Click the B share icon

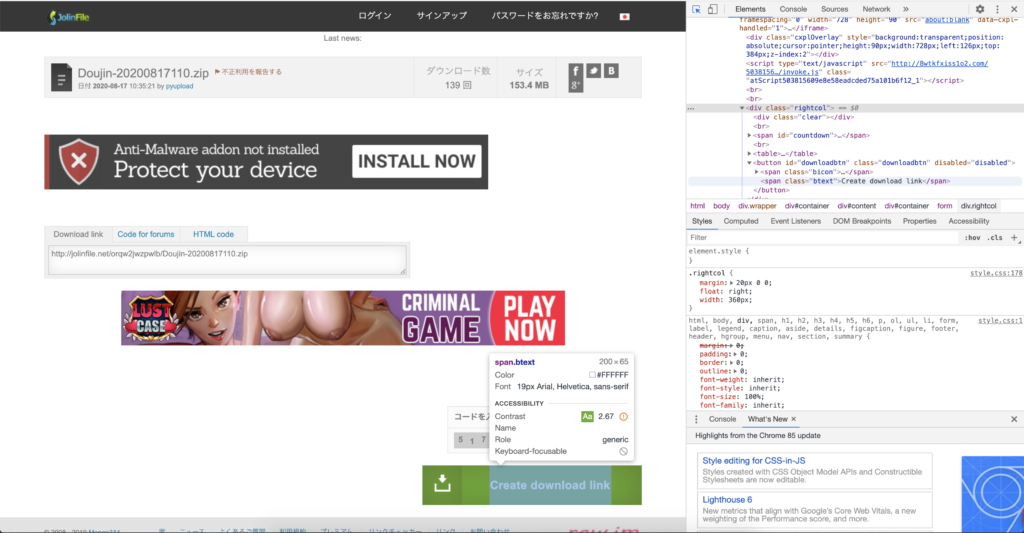point(611,71)
